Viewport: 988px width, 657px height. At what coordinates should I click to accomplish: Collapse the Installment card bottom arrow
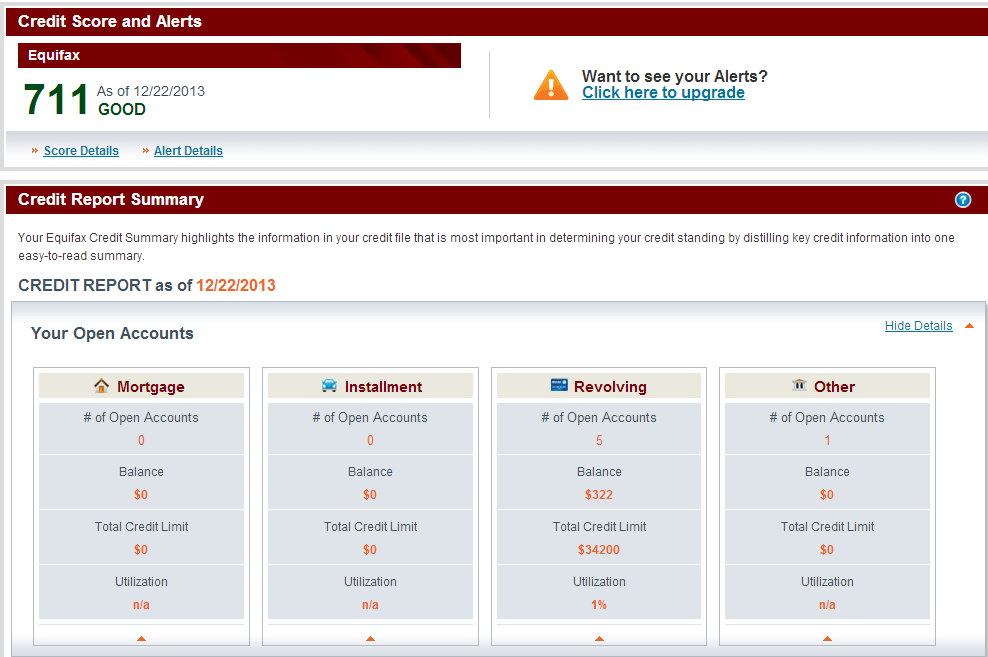(370, 638)
